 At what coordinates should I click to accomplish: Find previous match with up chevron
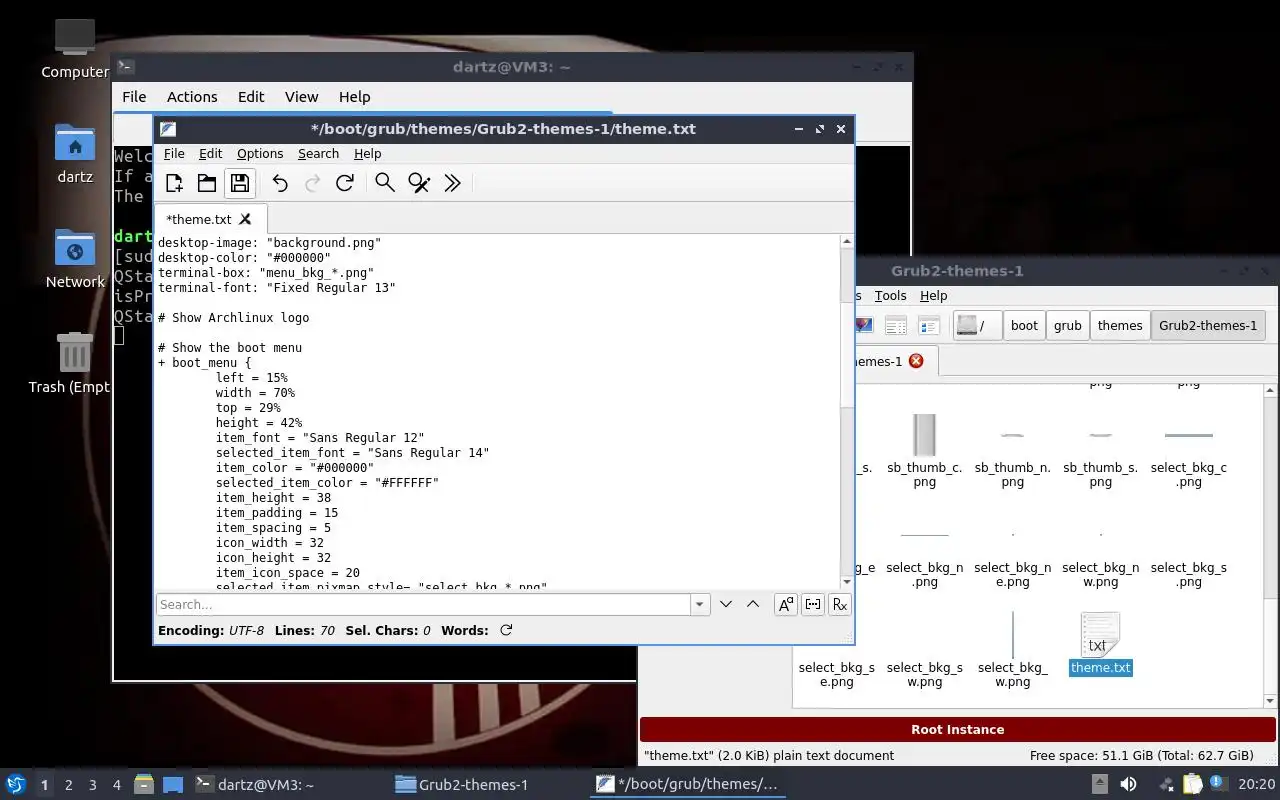coord(753,604)
